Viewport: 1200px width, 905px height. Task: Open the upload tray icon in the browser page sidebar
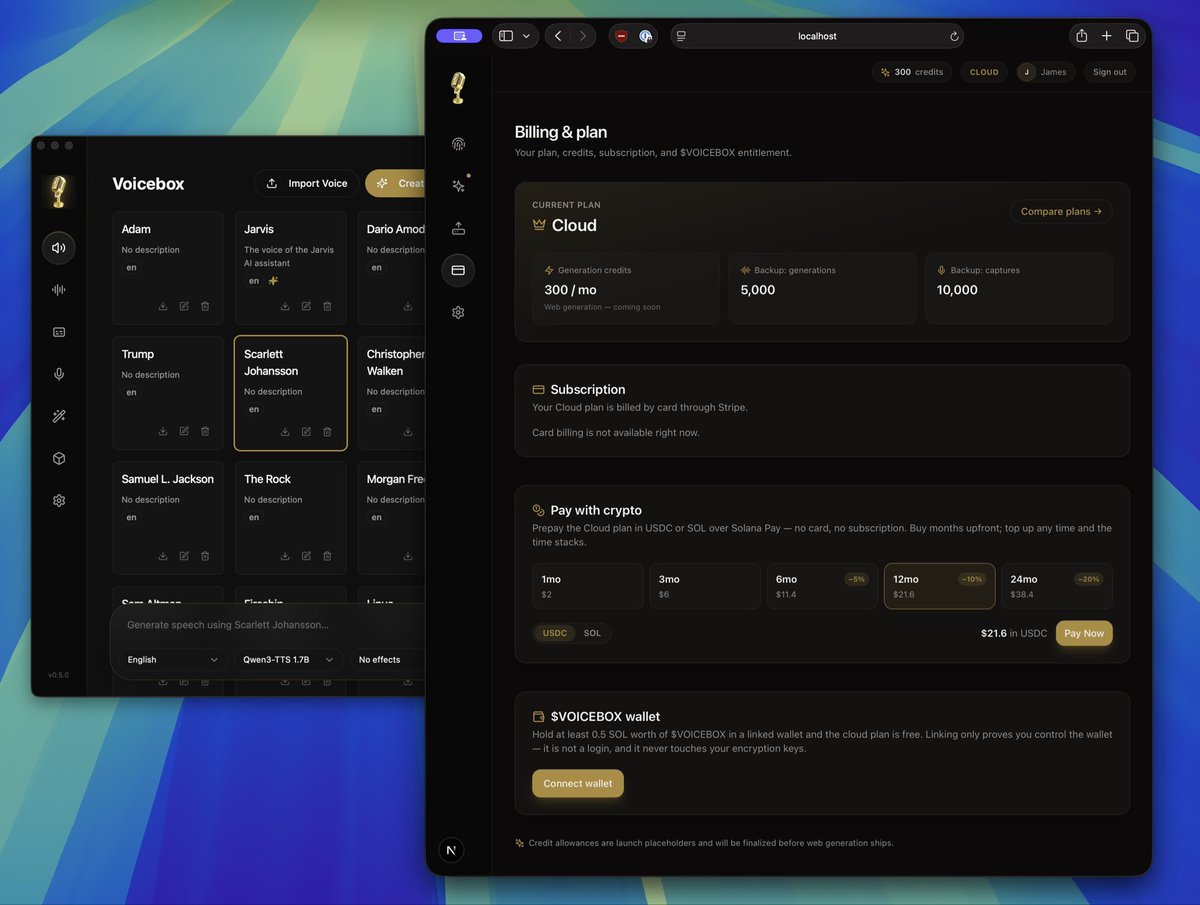coord(458,228)
